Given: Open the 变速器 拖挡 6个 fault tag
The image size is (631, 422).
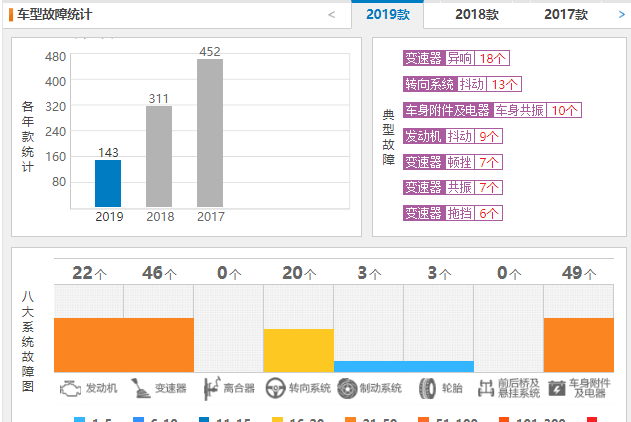Looking at the screenshot, I should pyautogui.click(x=453, y=213).
